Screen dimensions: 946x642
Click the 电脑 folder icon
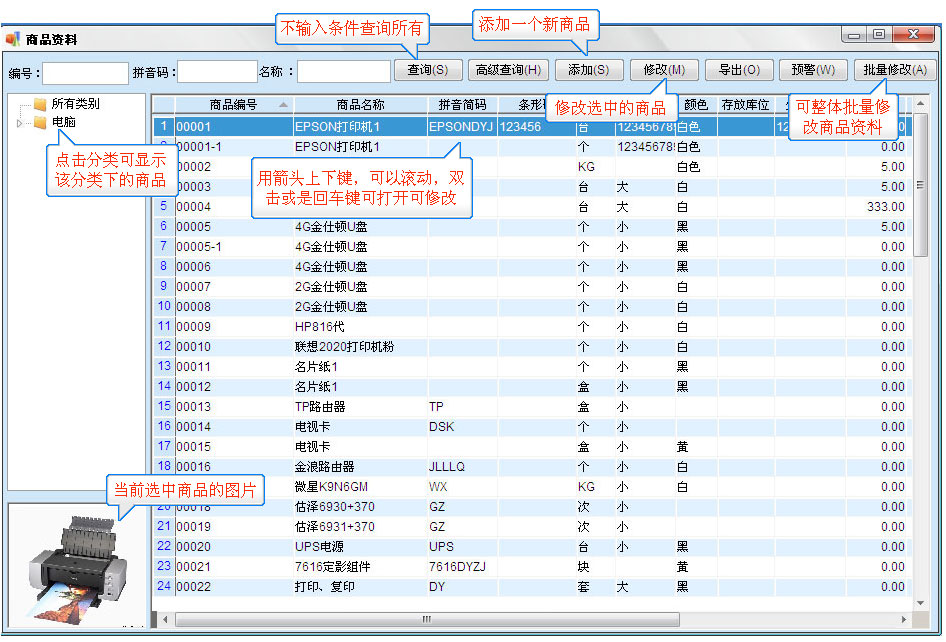[x=40, y=122]
